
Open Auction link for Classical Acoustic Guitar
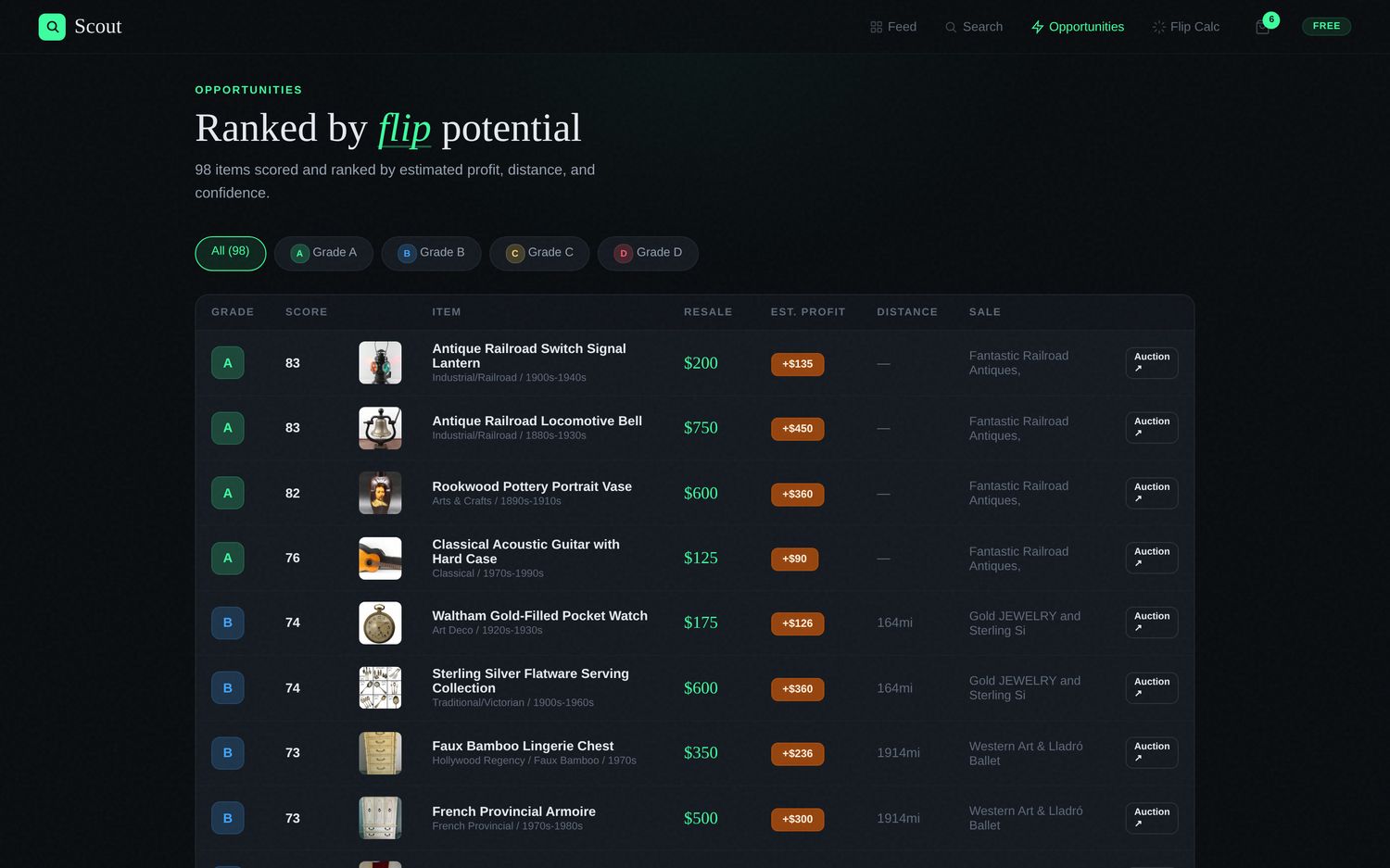1152,558
